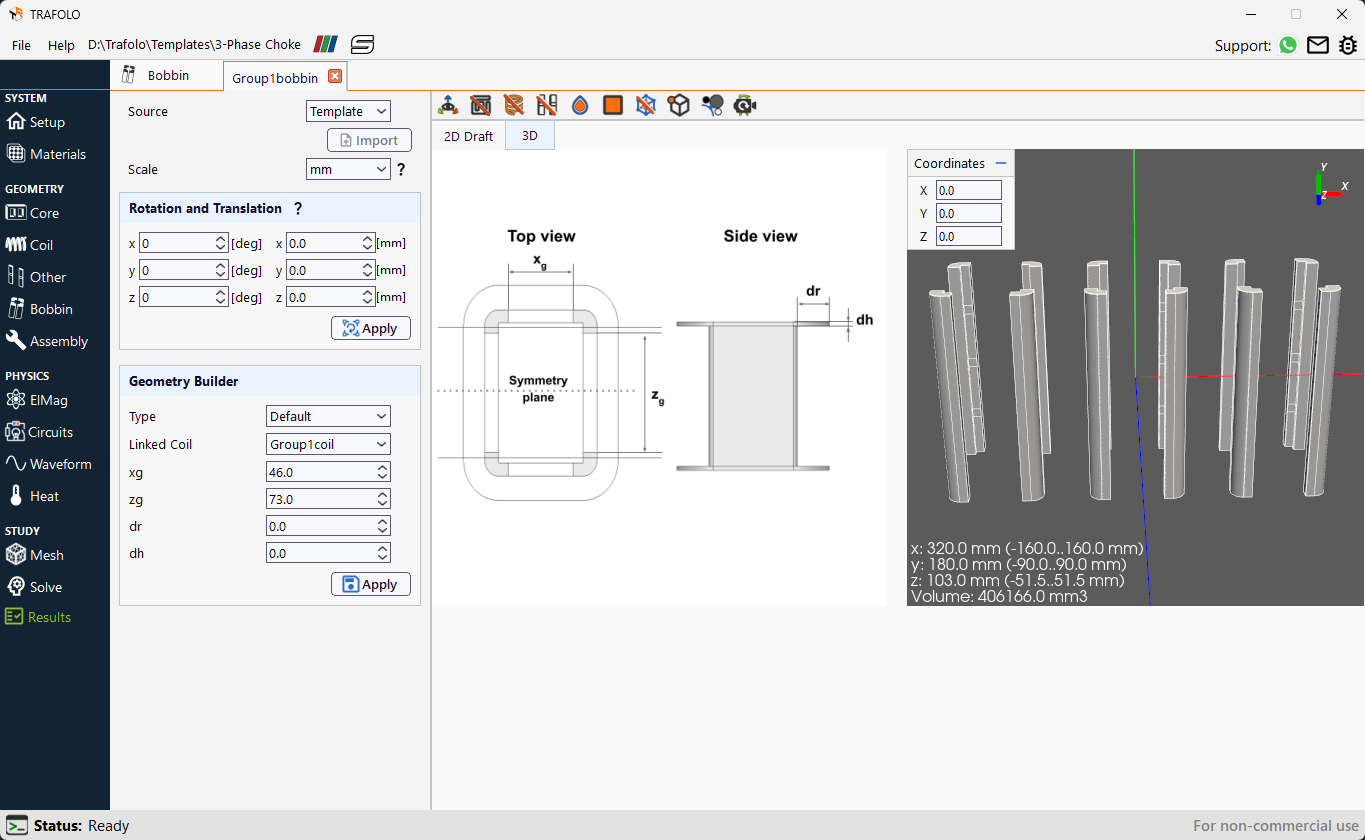Click the x rotation degrees field
1365x840 pixels.
pyautogui.click(x=184, y=243)
